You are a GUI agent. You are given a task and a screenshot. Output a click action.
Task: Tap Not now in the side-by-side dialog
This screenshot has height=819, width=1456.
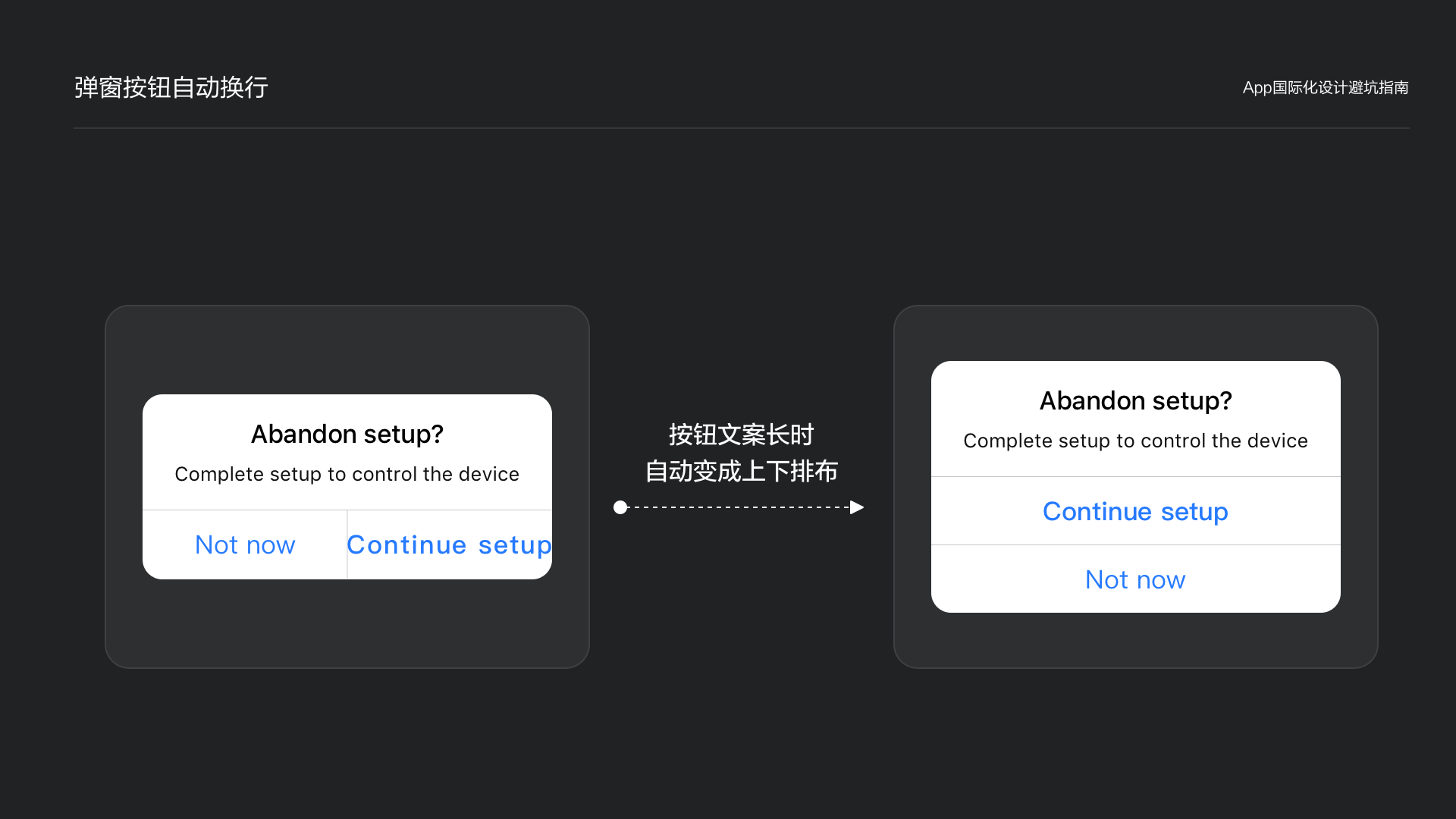245,544
